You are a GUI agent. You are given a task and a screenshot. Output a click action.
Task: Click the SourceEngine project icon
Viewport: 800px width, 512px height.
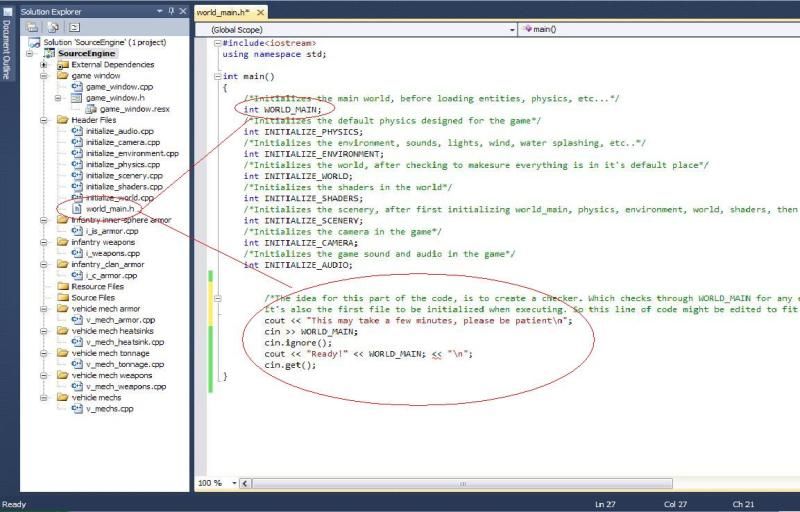pyautogui.click(x=50, y=54)
